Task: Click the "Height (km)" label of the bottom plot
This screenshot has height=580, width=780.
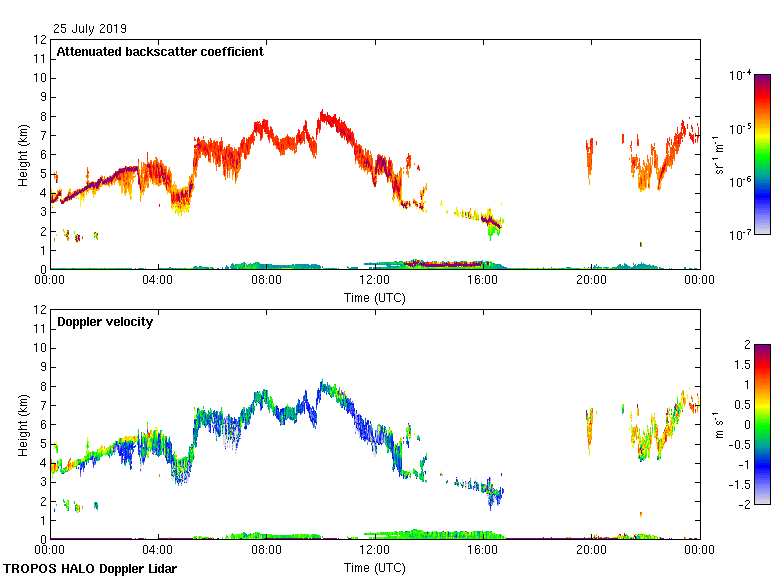Action: coord(22,424)
